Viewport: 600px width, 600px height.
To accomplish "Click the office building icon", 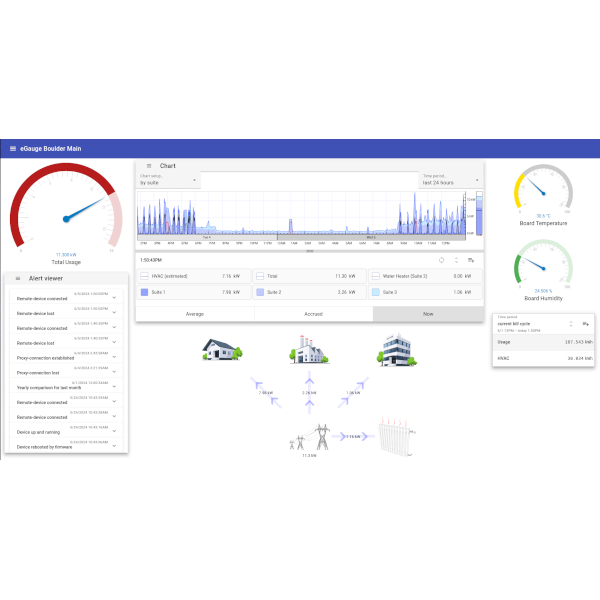I will point(396,350).
